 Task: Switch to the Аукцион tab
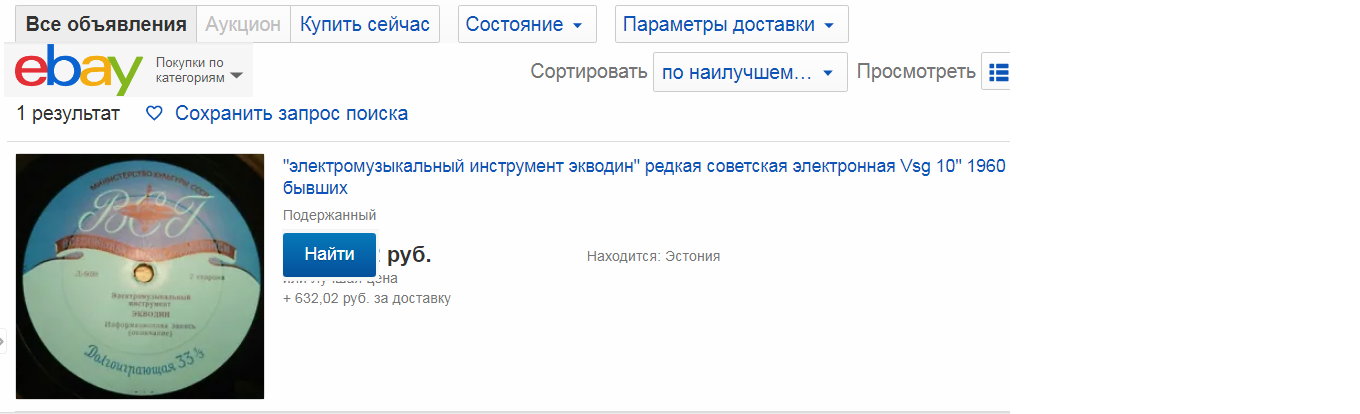pos(243,25)
